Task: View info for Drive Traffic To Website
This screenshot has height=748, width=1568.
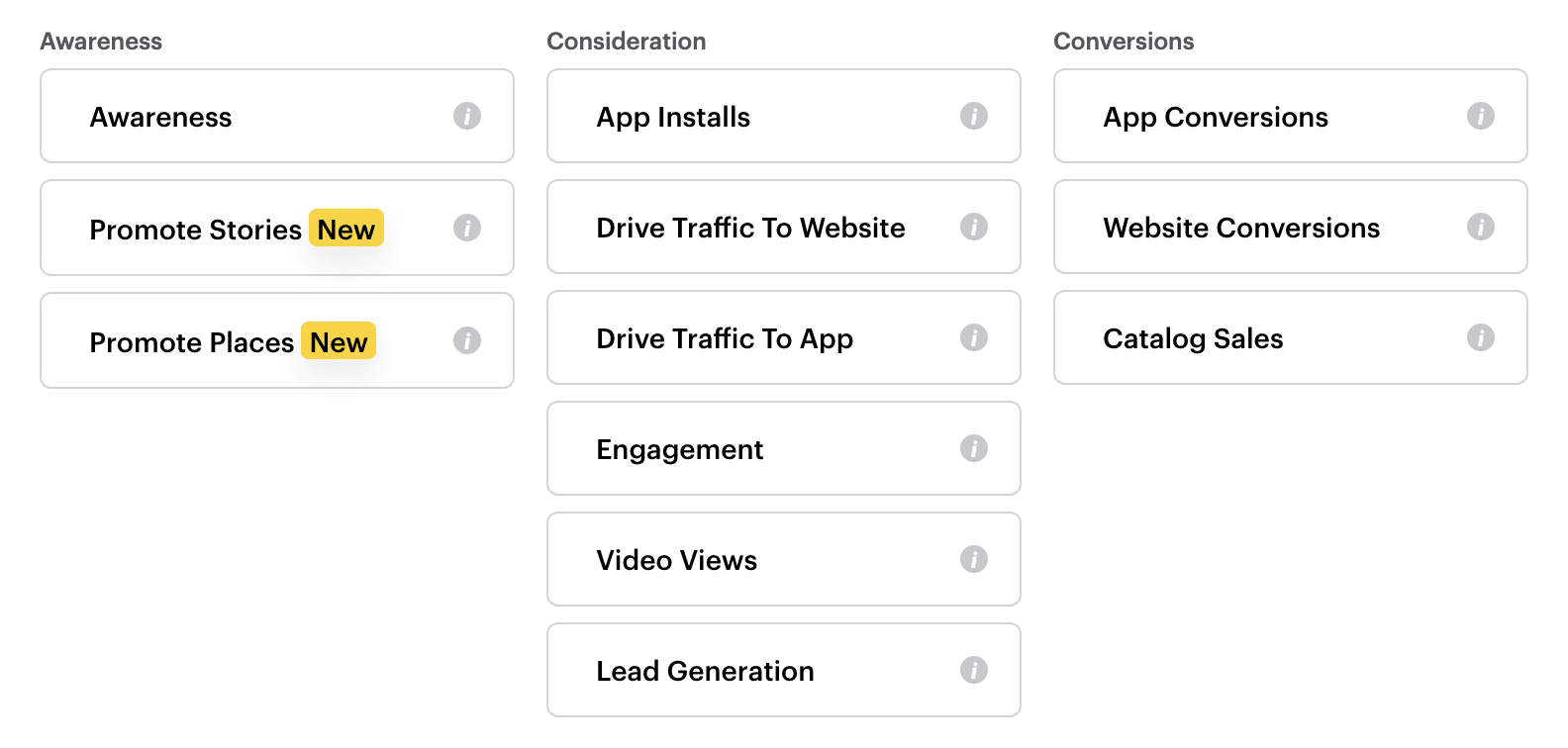Action: (x=974, y=227)
